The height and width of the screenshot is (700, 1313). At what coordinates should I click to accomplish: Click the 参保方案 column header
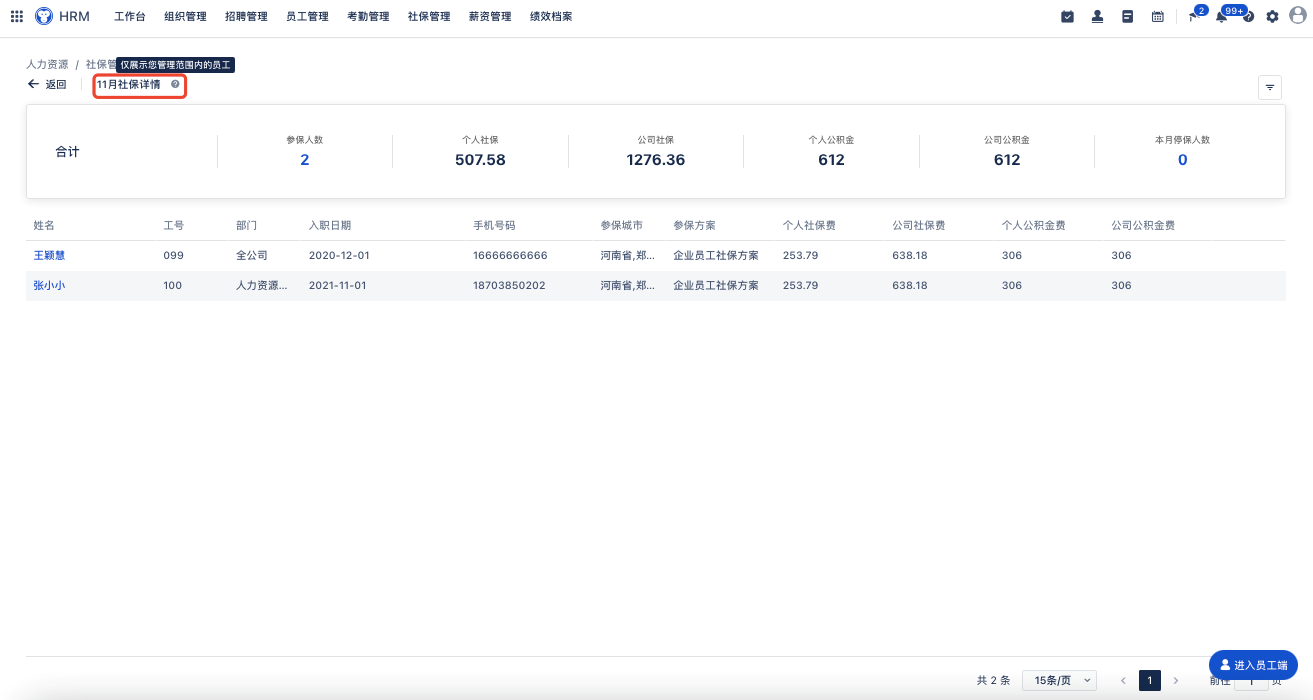[x=694, y=225]
